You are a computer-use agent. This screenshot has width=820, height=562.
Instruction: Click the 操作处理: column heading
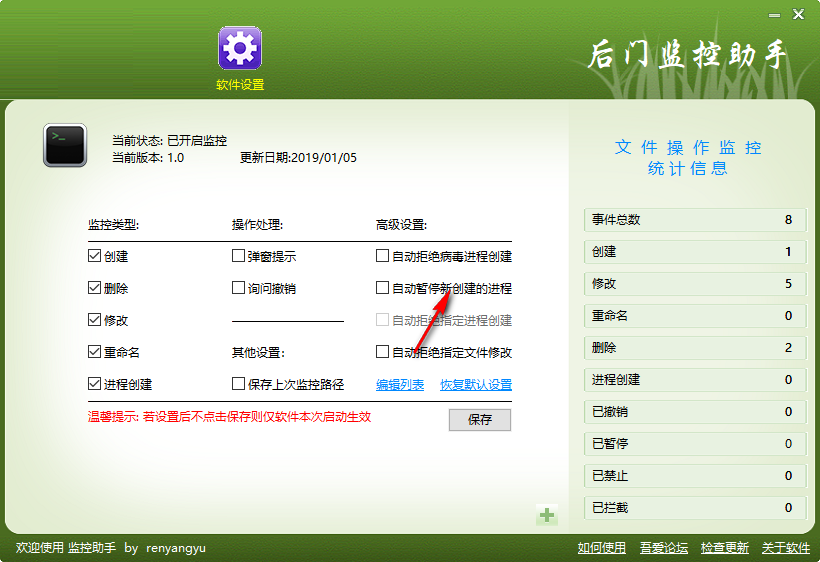tap(257, 225)
